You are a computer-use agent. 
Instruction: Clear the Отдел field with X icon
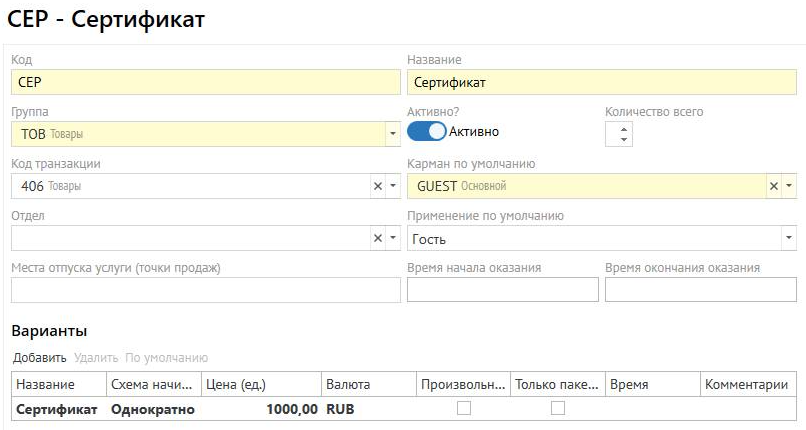tap(378, 238)
